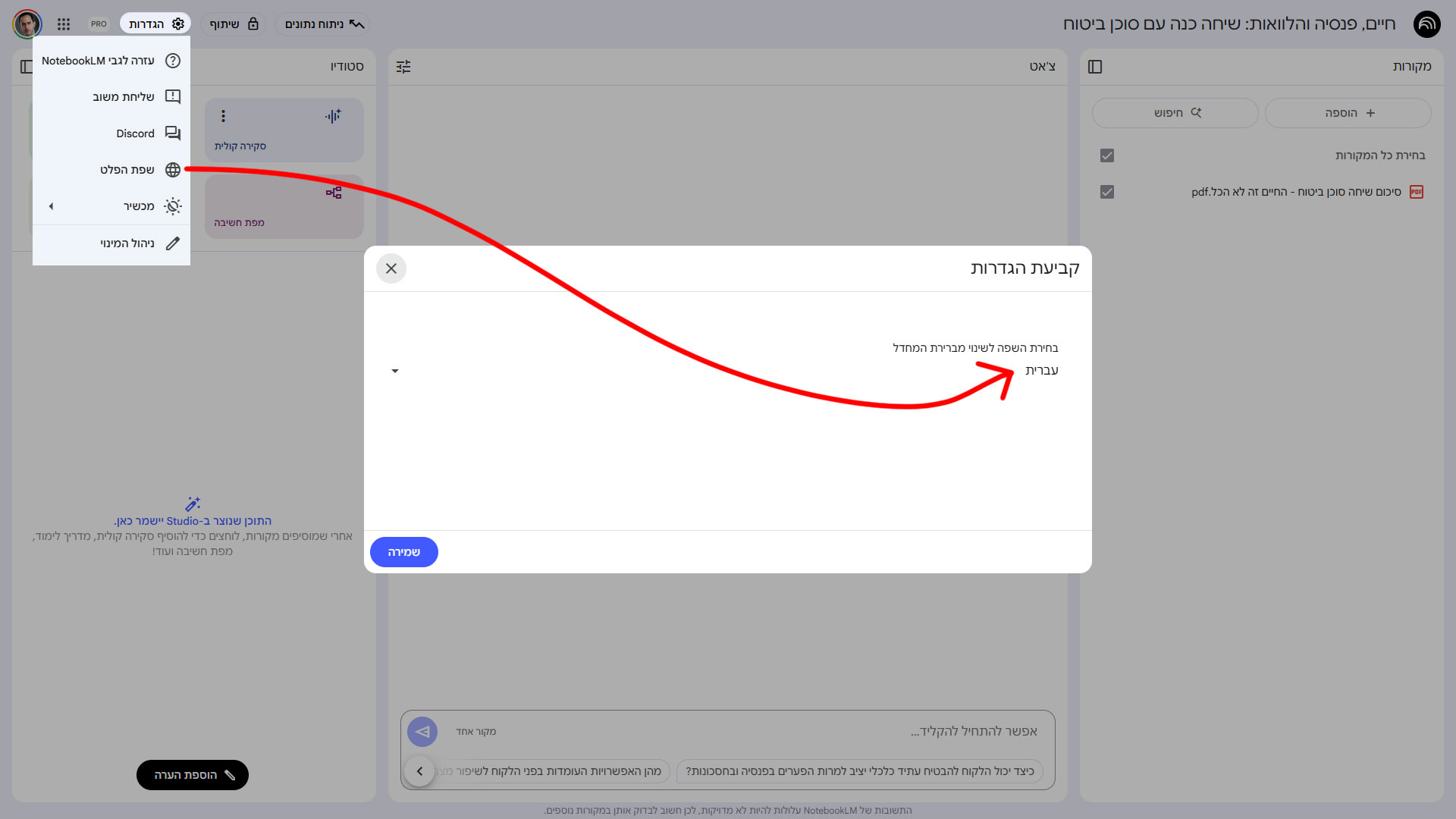
Task: Open the send feedback menu entry
Action: pyautogui.click(x=124, y=97)
